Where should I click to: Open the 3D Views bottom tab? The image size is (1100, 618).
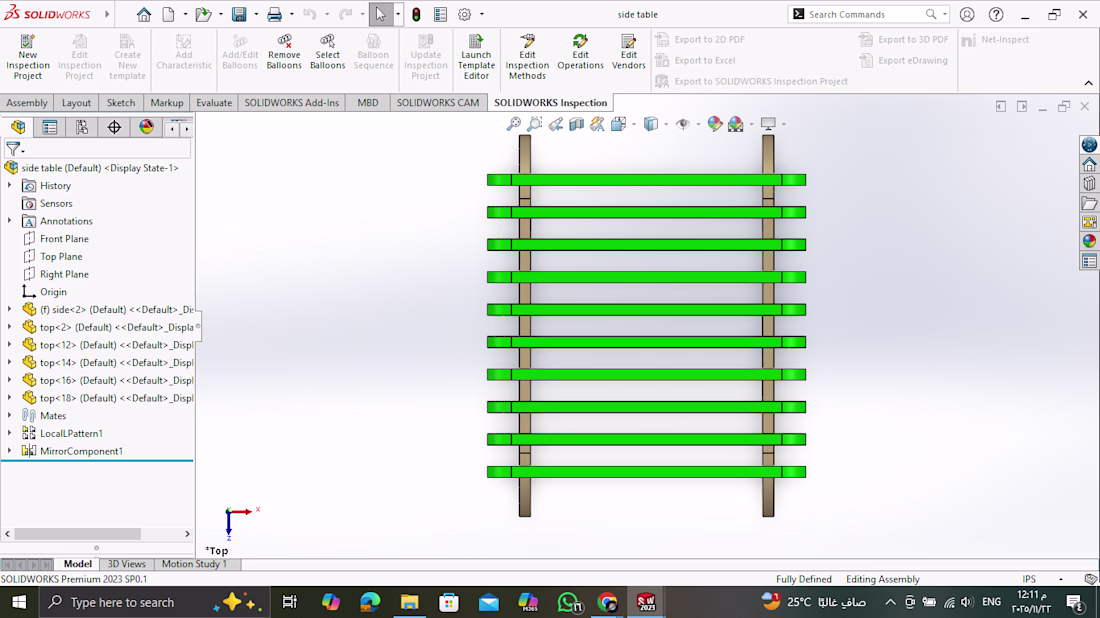click(126, 564)
